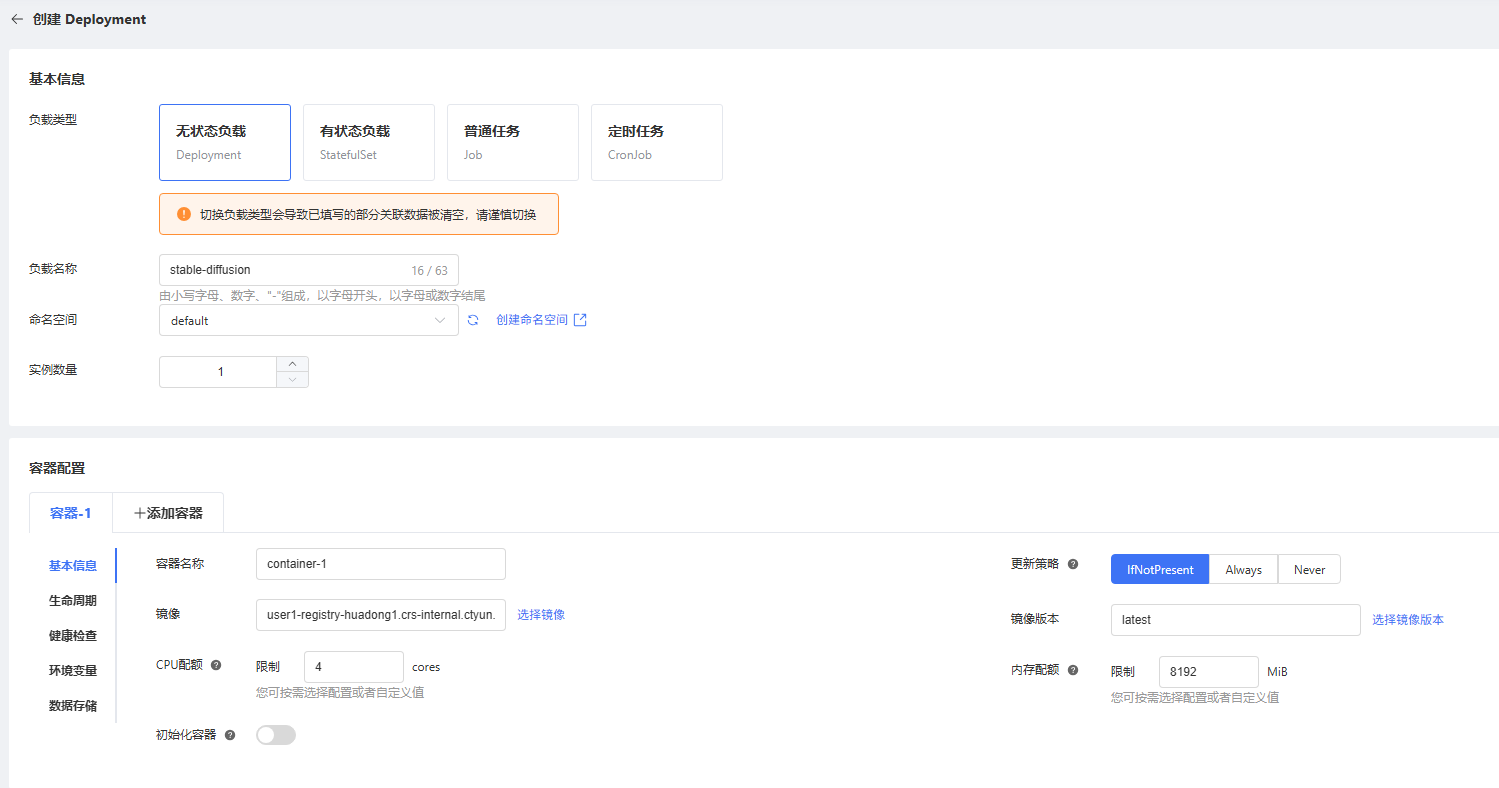The image size is (1499, 788).
Task: Select the Never update policy
Action: pyautogui.click(x=1309, y=569)
